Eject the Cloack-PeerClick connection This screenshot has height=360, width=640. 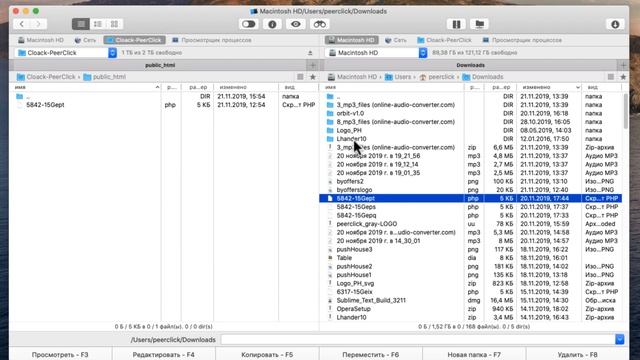point(310,53)
